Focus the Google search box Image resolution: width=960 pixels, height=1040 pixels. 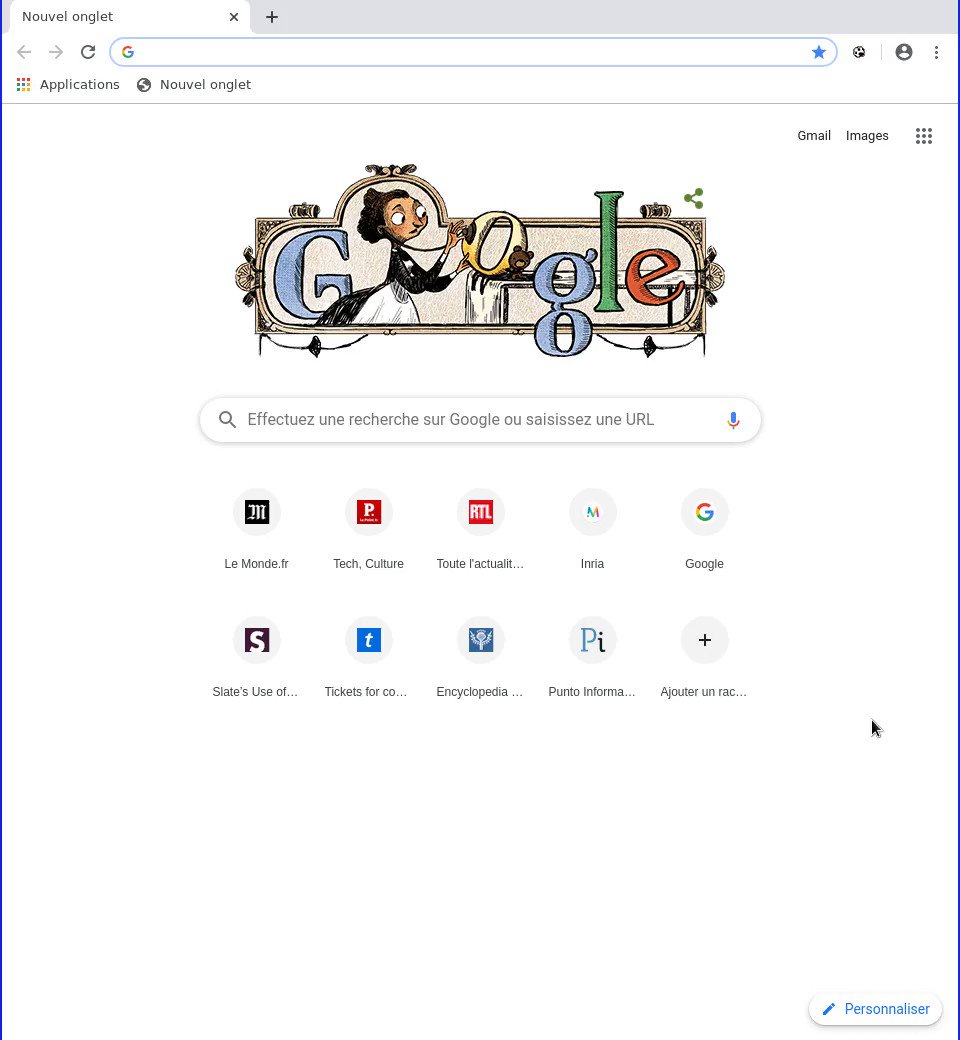coord(480,420)
